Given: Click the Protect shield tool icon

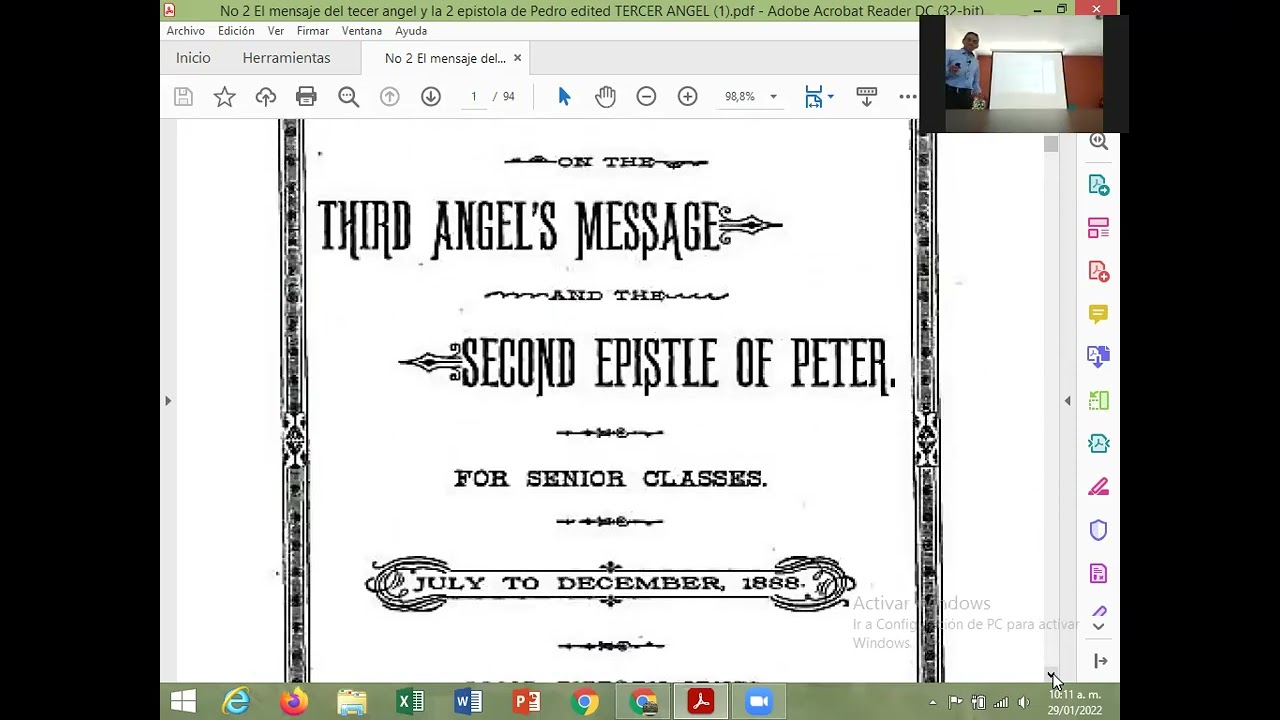Looking at the screenshot, I should point(1099,530).
